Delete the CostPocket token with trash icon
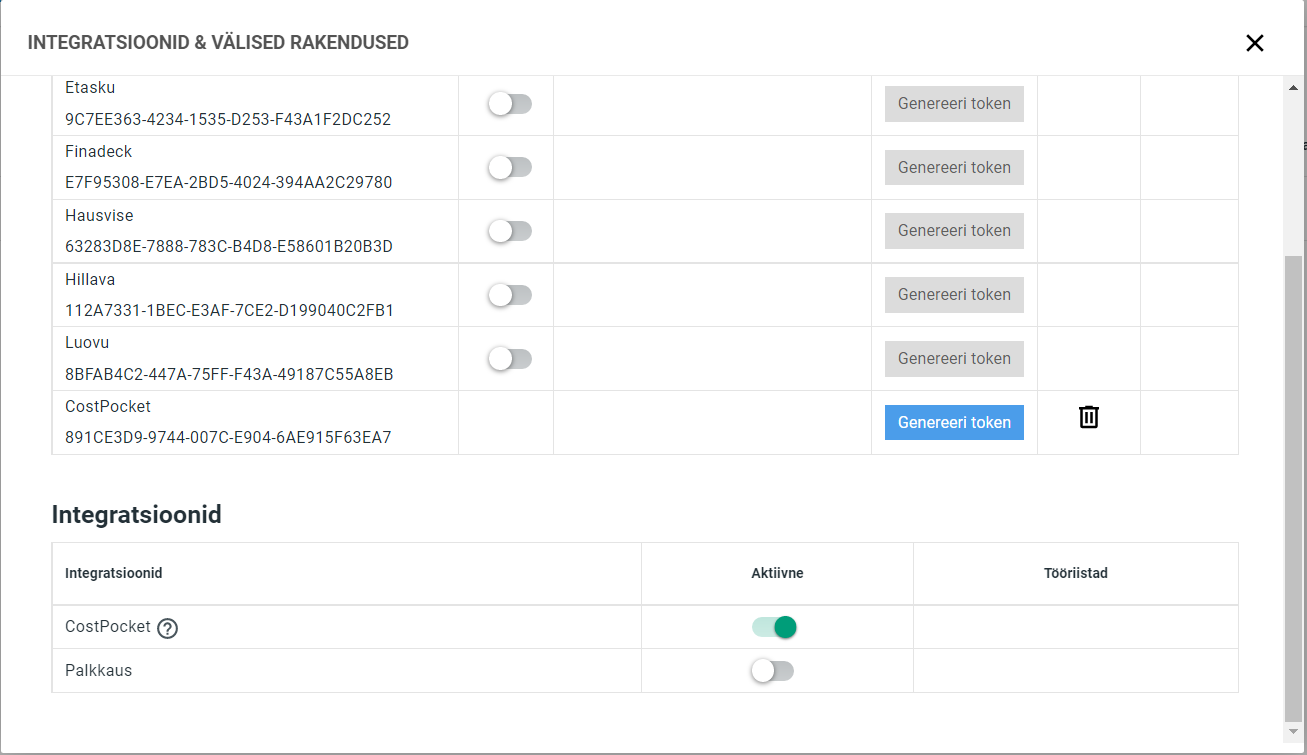This screenshot has width=1307, height=755. pos(1089,417)
